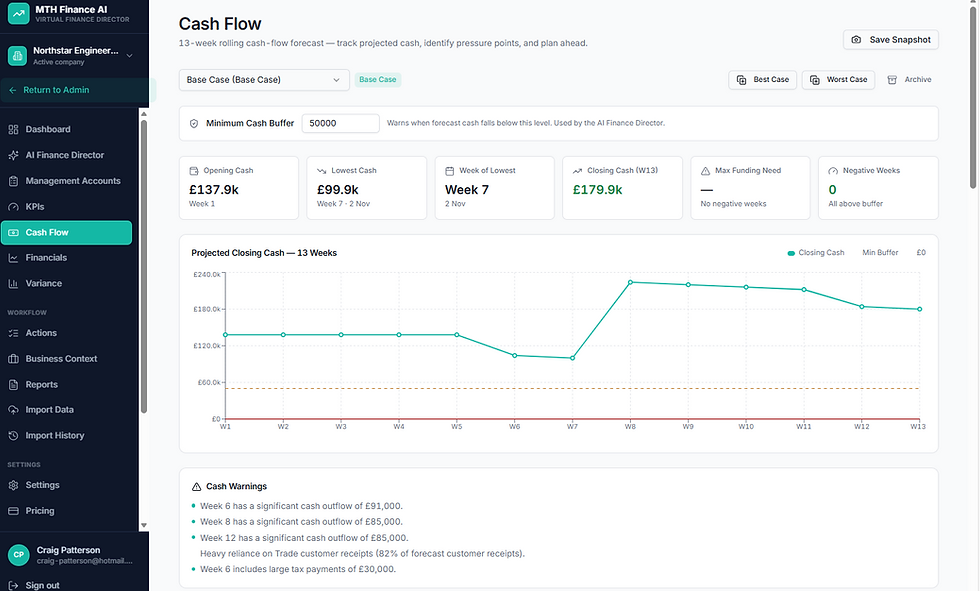The width and height of the screenshot is (980, 591).
Task: Click warning about Week 8 outflow of £85,000
Action: coord(301,522)
